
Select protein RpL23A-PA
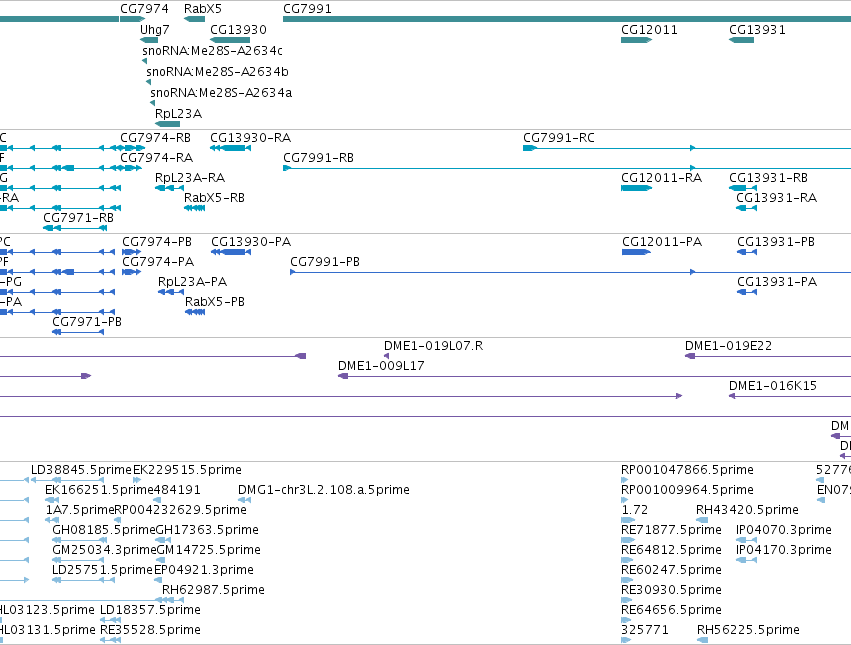pyautogui.click(x=193, y=282)
